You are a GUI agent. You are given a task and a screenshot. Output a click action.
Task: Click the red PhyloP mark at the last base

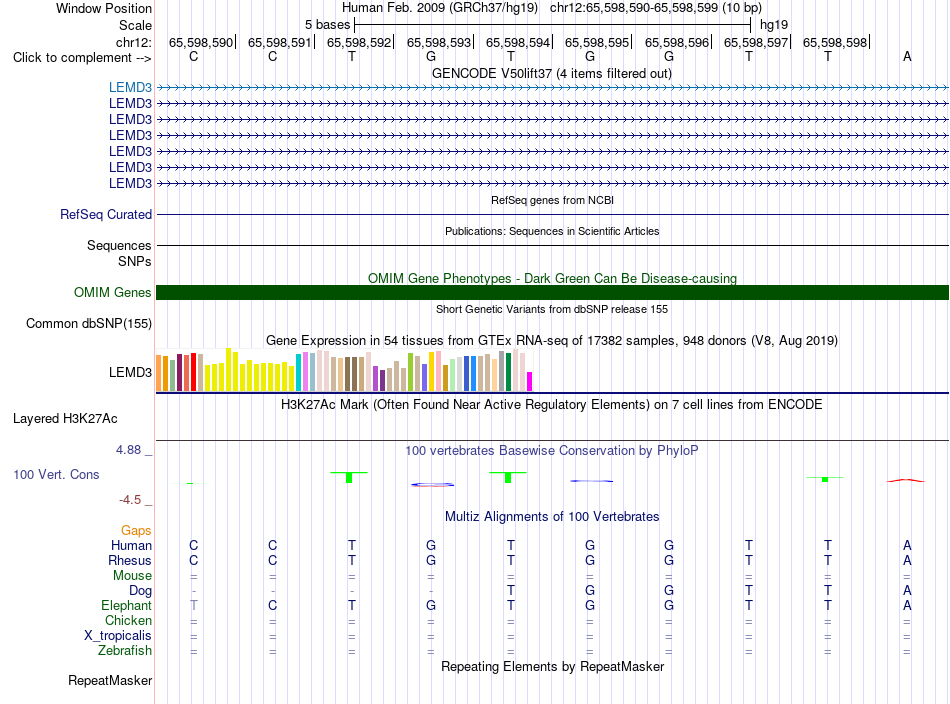(x=906, y=480)
